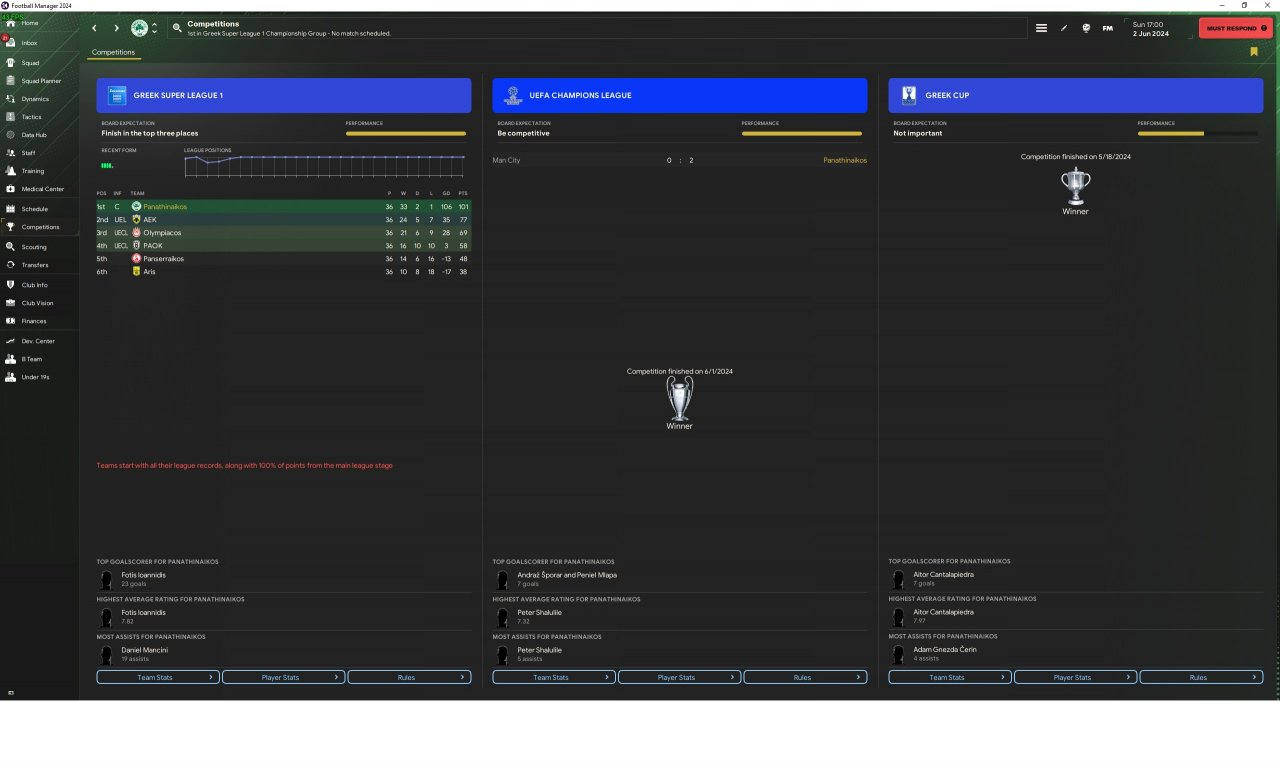Viewport: 1280px width, 782px height.
Task: Click the pencil edit icon
Action: point(1064,28)
